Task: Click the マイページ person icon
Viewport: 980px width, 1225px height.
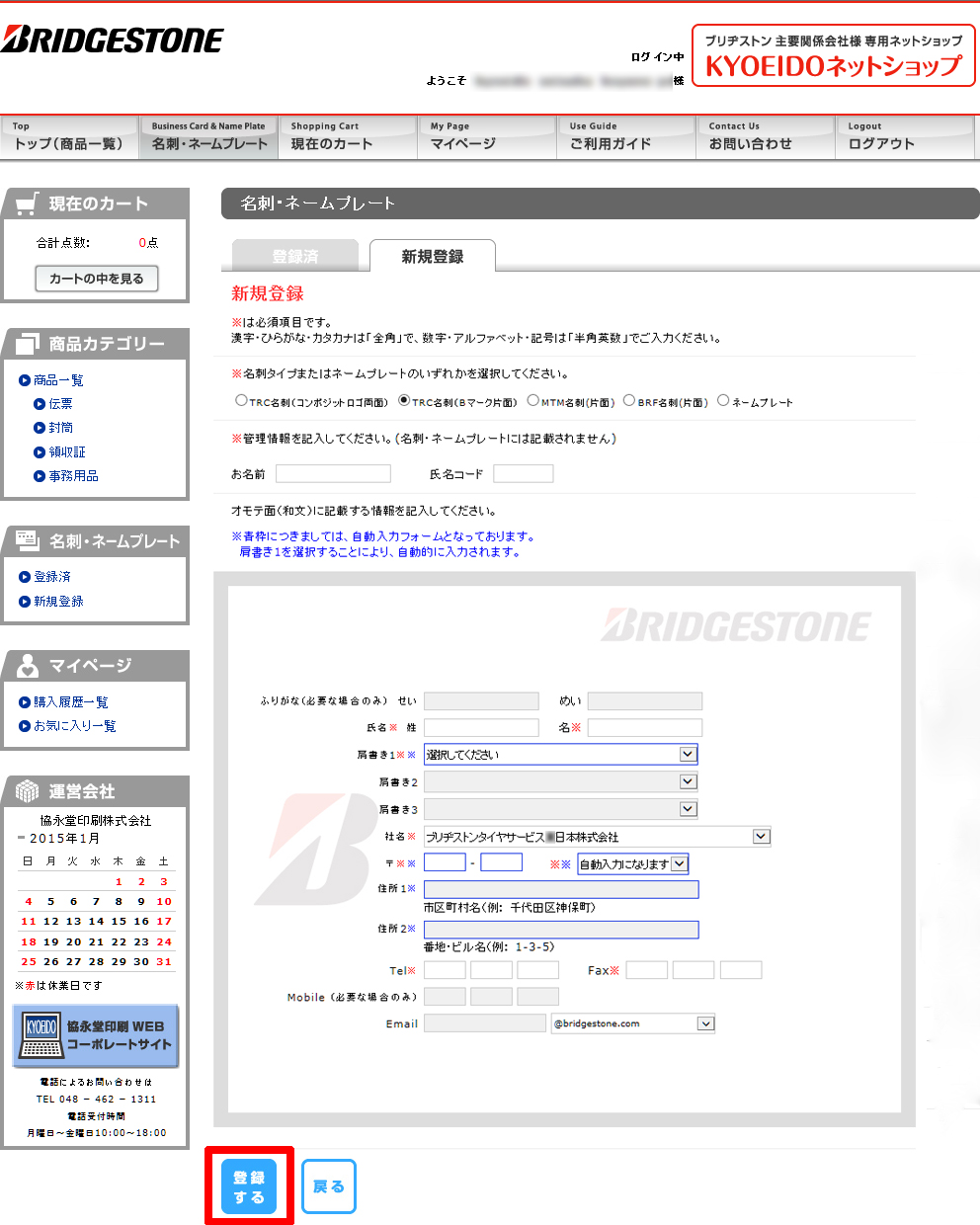Action: click(x=27, y=666)
